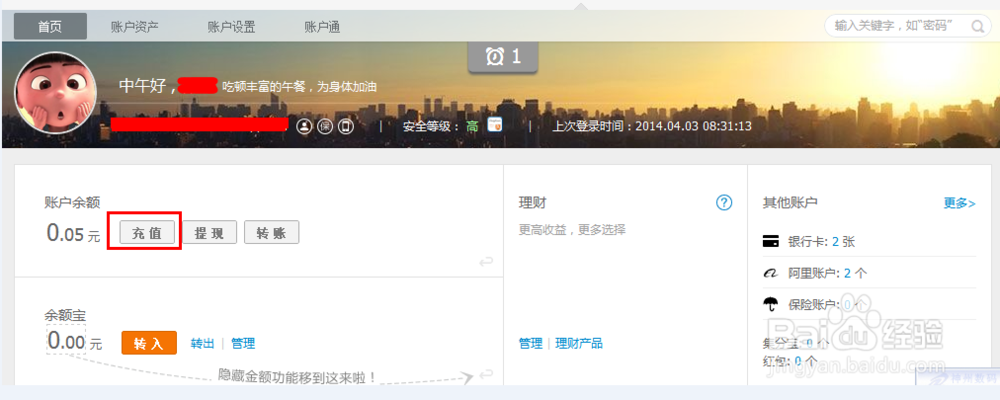Screen dimensions: 1000x400
Task: Click the 理财 help question mark icon
Action: point(724,203)
